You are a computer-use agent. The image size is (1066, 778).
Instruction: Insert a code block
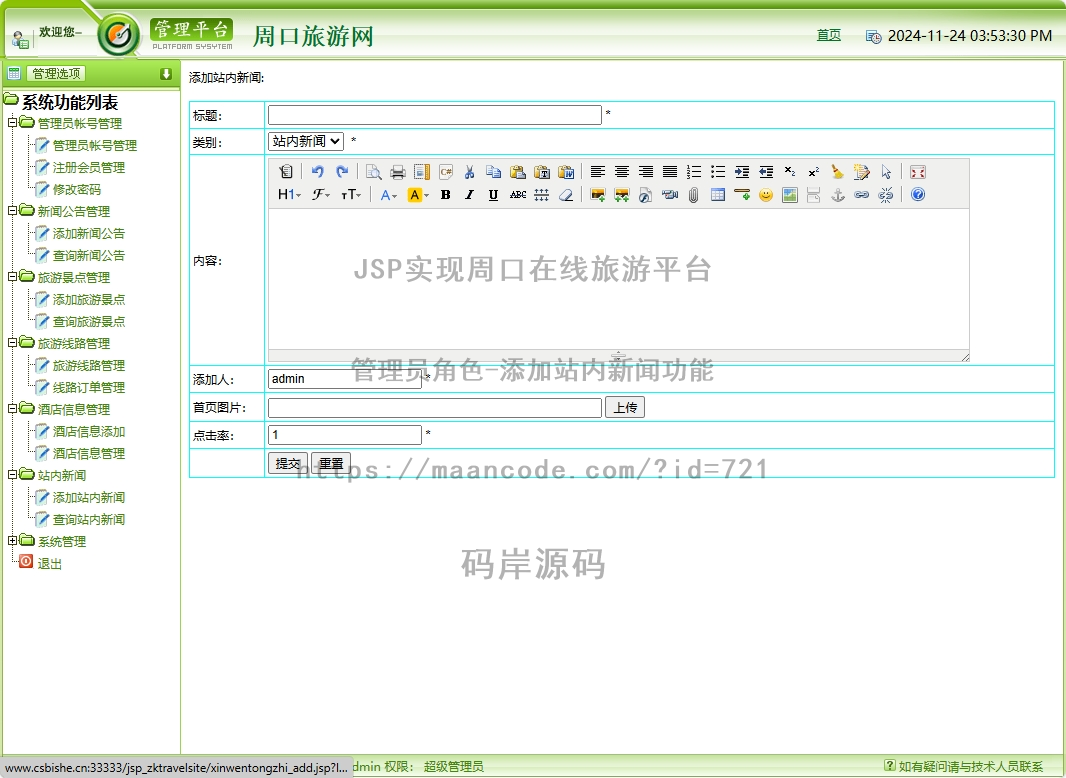446,172
